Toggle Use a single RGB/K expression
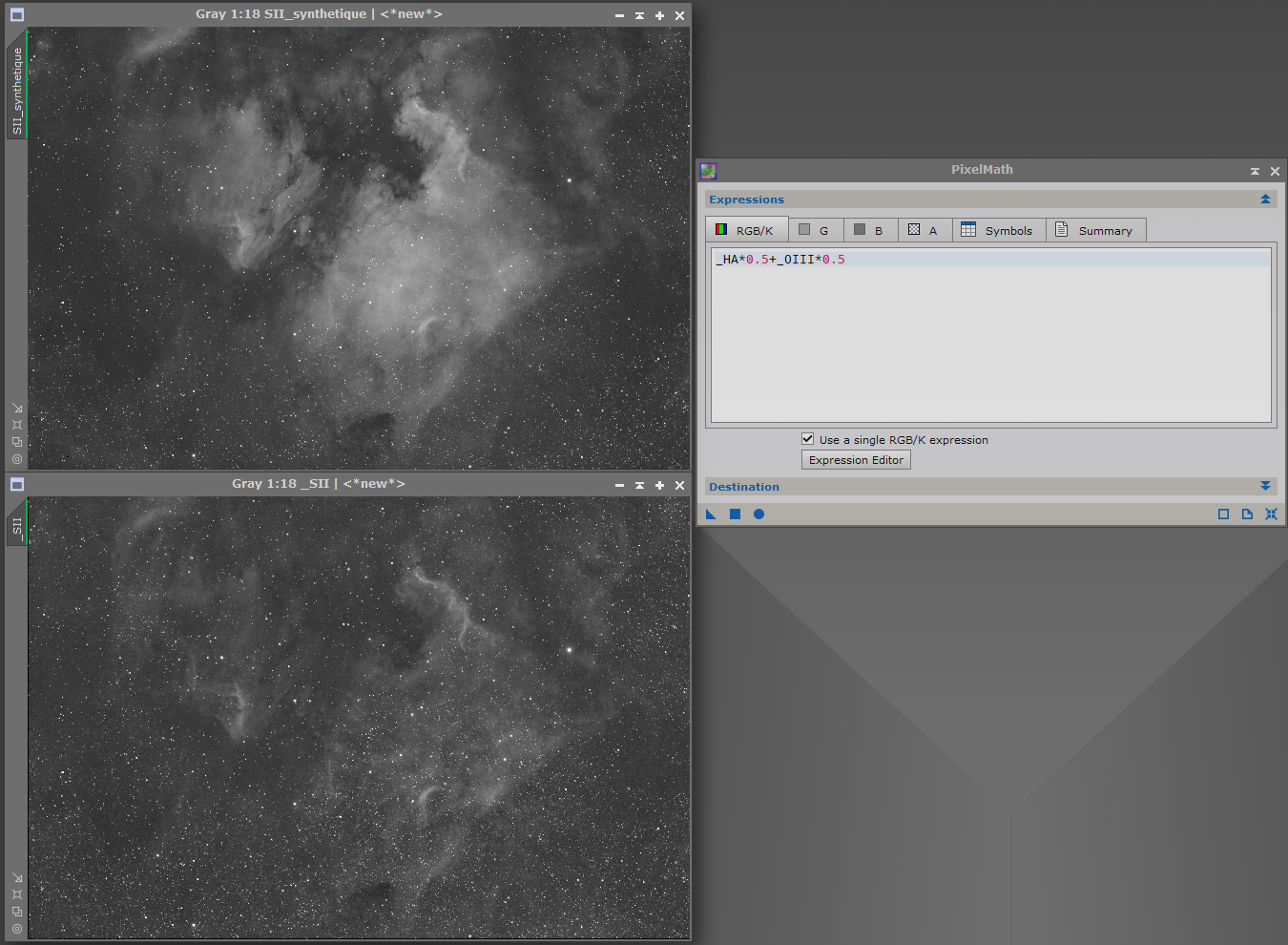1288x945 pixels. 808,439
